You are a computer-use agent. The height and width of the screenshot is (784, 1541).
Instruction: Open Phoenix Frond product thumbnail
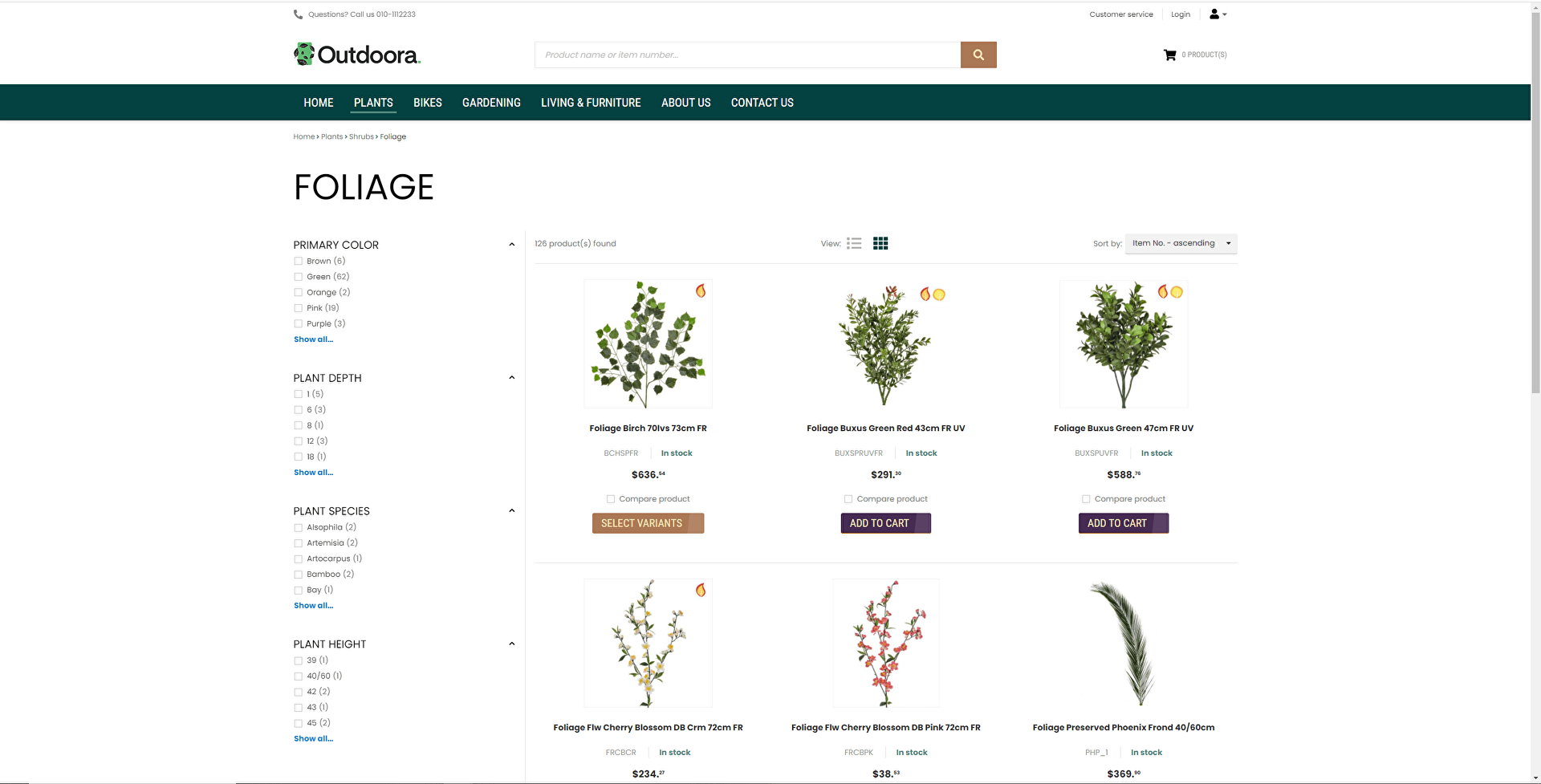[1123, 643]
